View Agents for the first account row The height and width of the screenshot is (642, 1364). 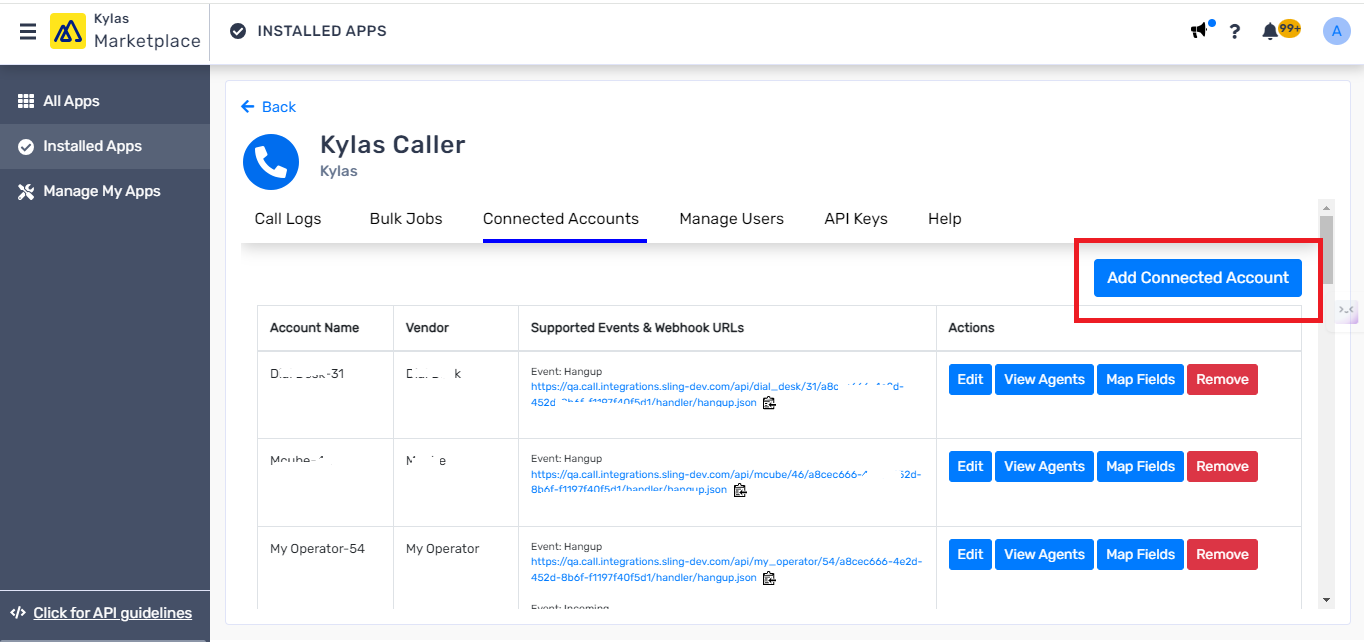tap(1044, 380)
